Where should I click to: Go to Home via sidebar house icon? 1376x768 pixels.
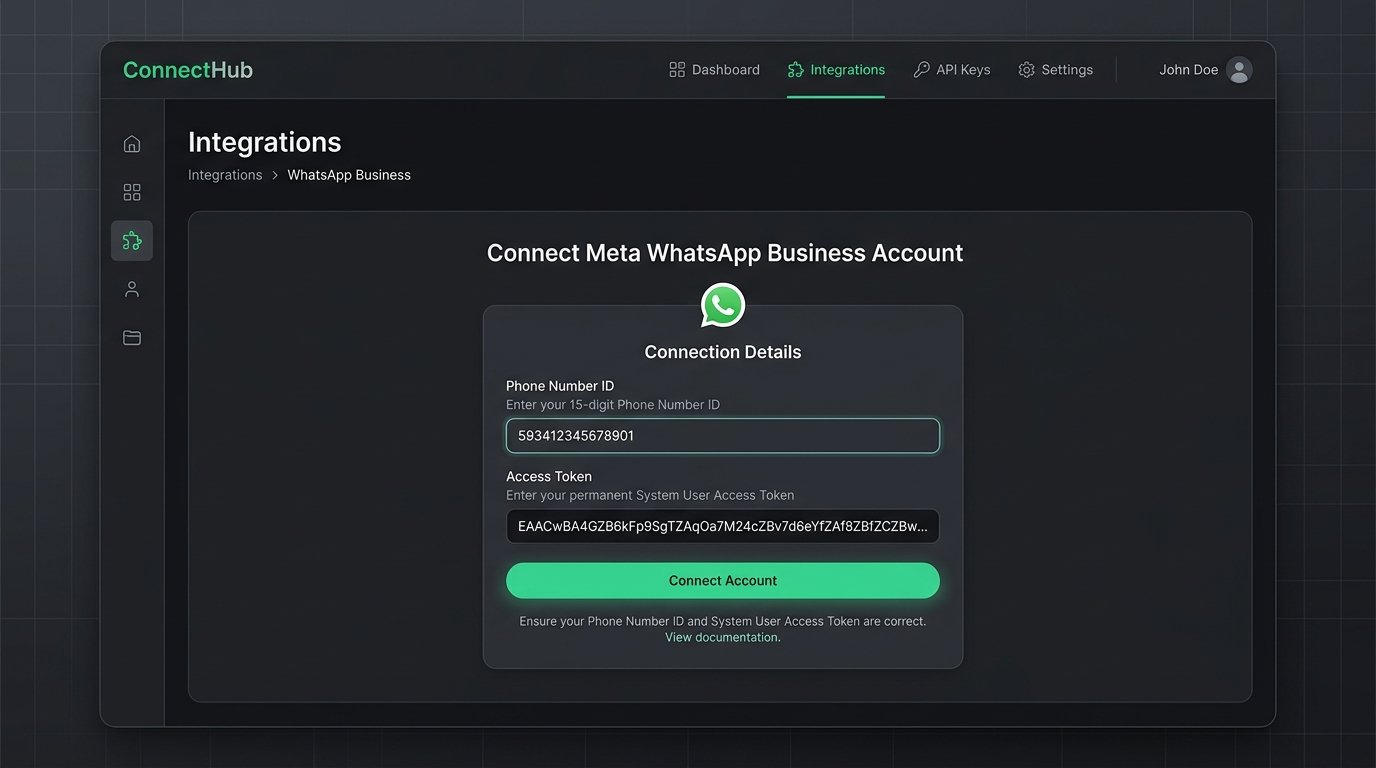click(132, 144)
